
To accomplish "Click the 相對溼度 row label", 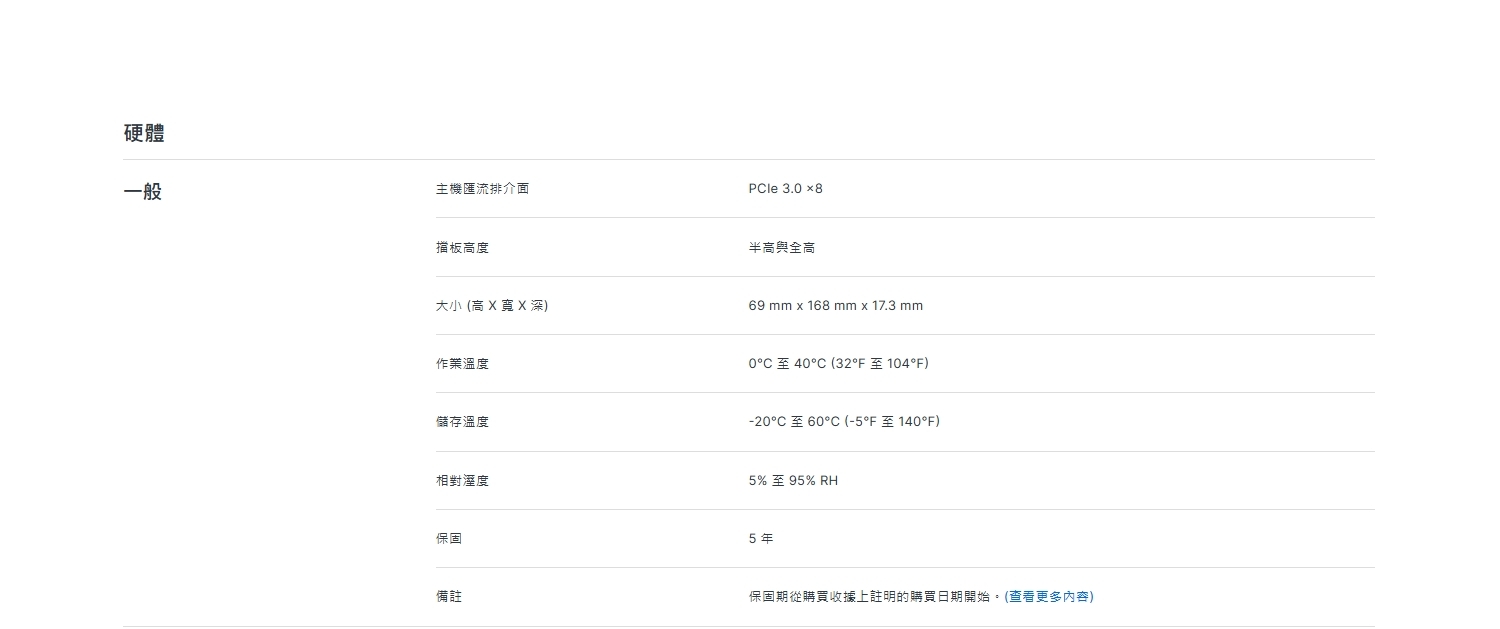I will 462,481.
